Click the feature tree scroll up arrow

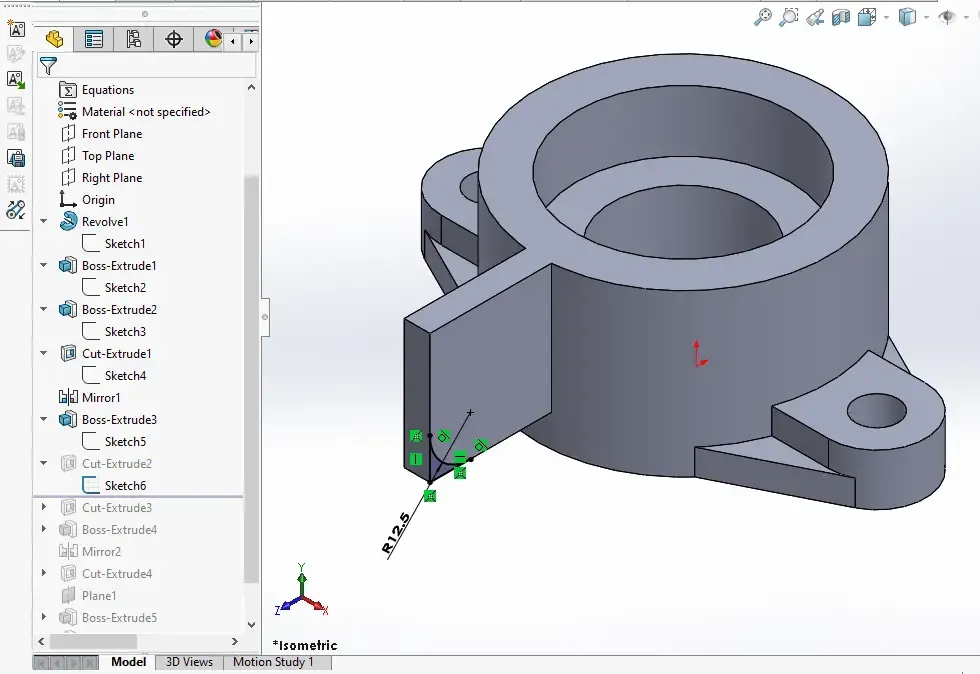point(251,88)
